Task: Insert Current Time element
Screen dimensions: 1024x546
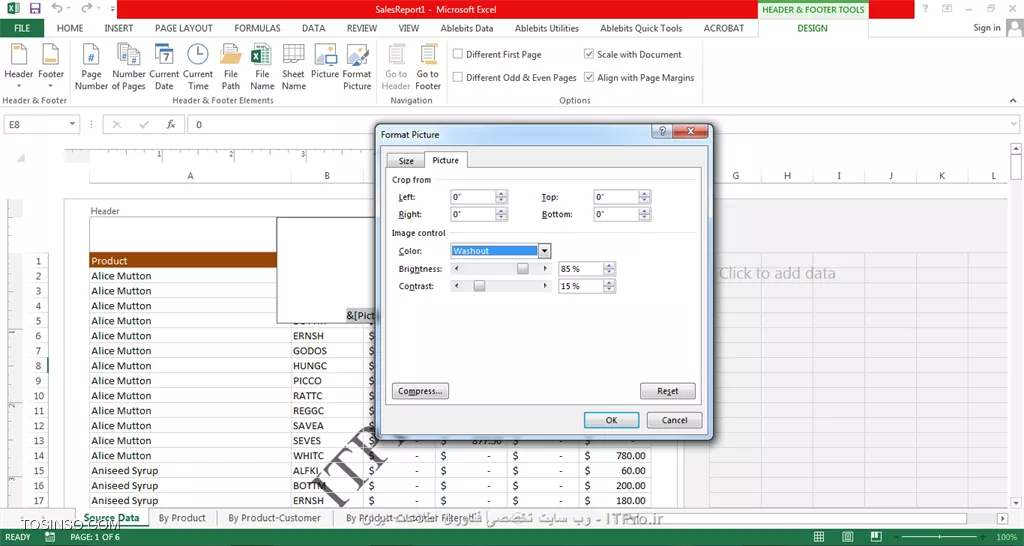Action: [198, 66]
